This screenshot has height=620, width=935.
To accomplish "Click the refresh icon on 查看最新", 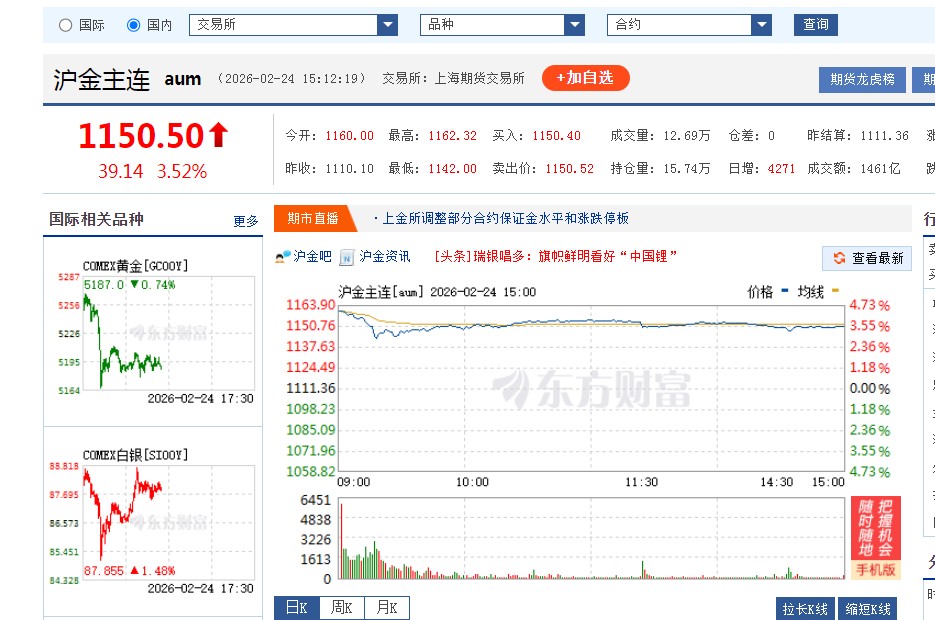I will pos(838,257).
